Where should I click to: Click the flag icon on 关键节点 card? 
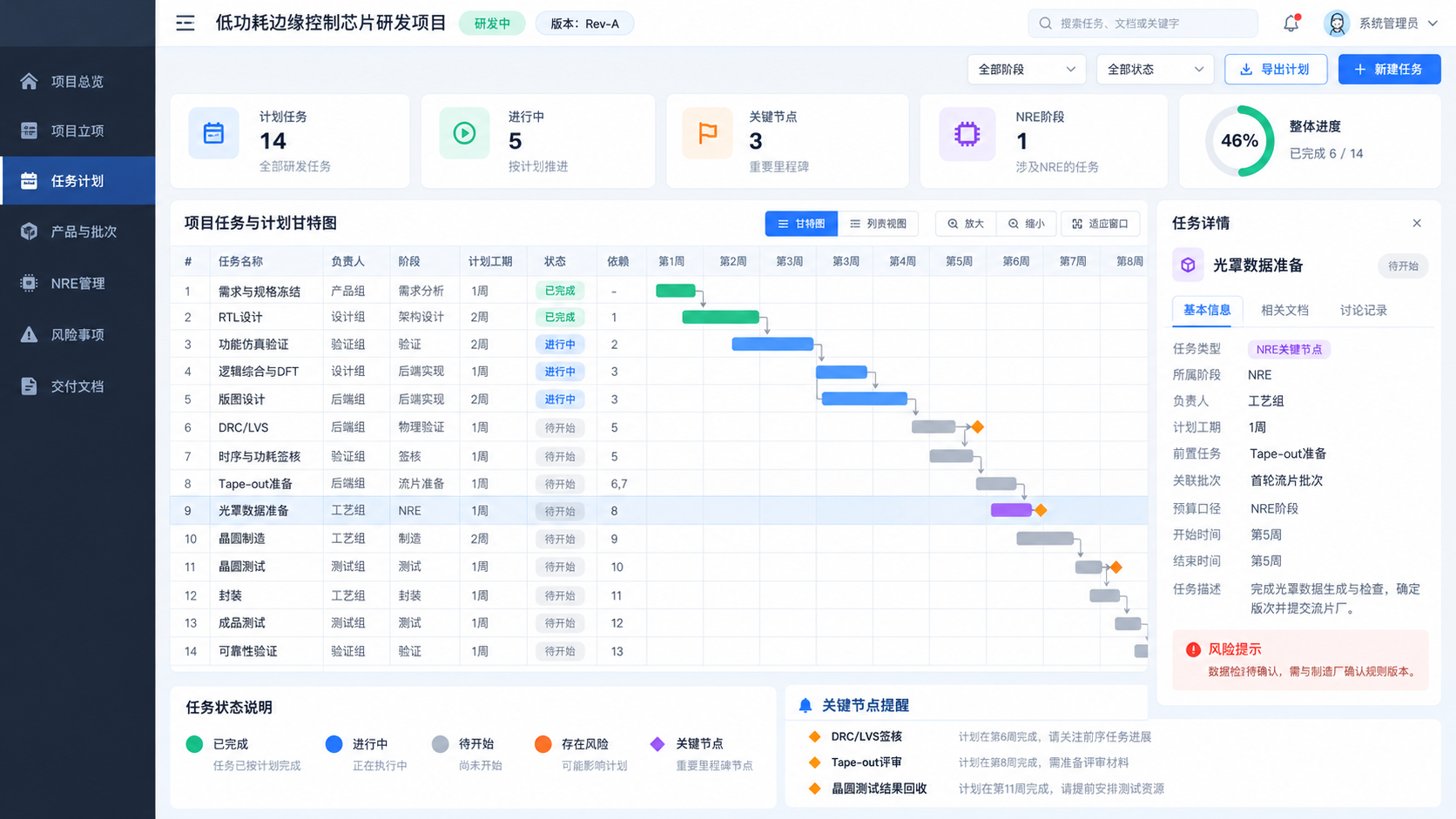point(708,133)
